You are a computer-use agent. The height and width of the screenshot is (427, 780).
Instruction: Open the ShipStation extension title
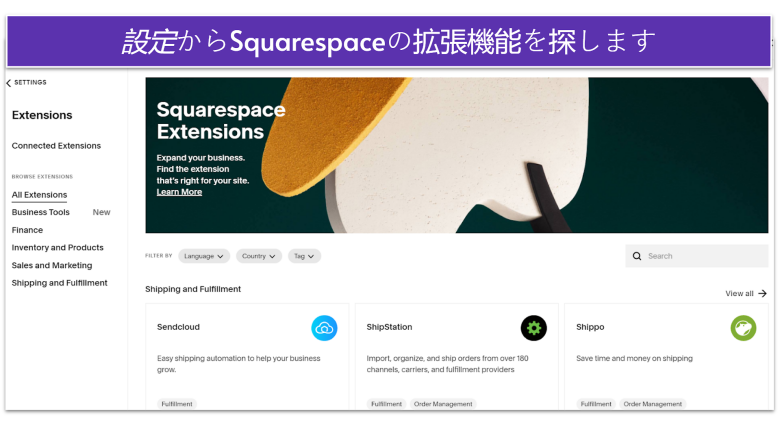[390, 327]
